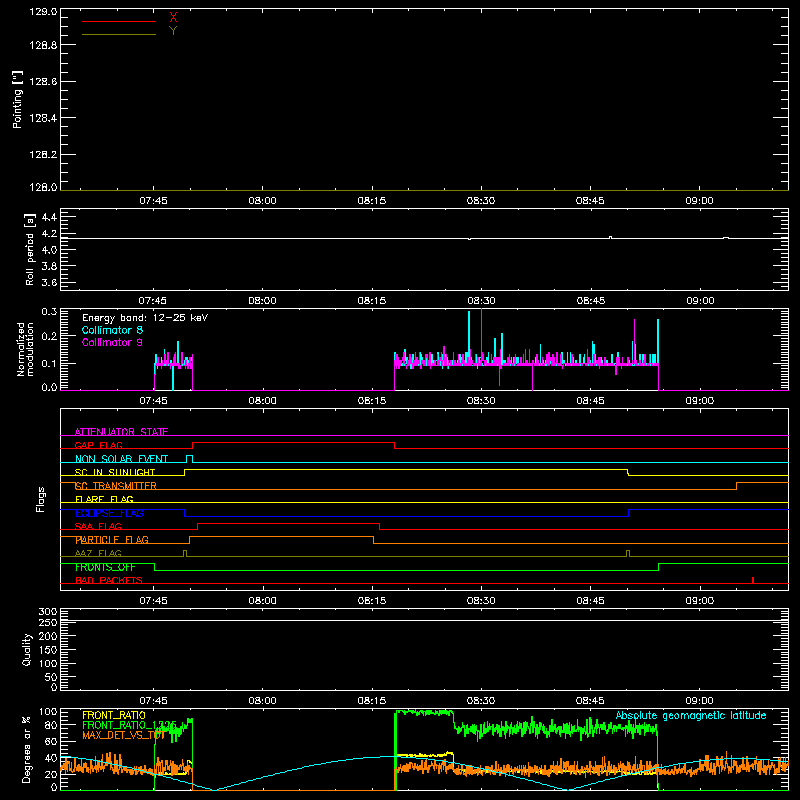Select the Collimator 9 legend entry
Screen dimensions: 800x800
(112, 342)
